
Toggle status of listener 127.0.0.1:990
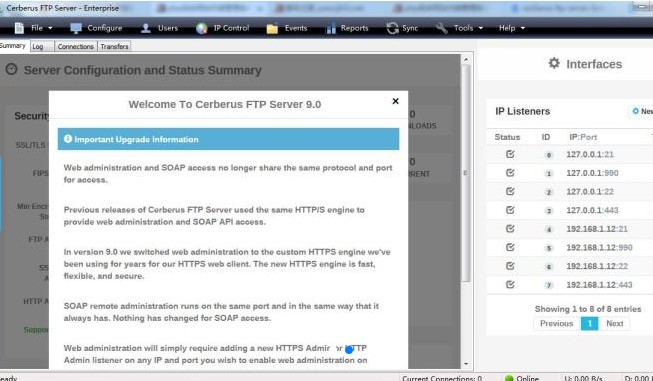[x=510, y=173]
